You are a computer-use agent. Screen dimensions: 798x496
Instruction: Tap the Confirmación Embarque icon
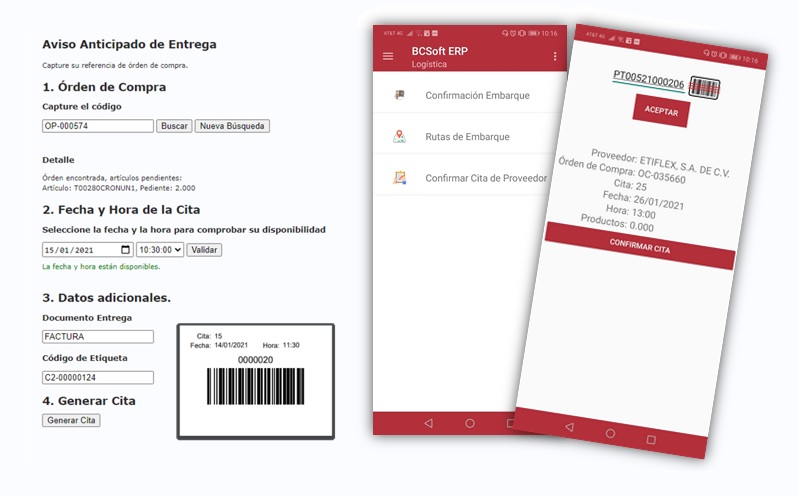[400, 96]
